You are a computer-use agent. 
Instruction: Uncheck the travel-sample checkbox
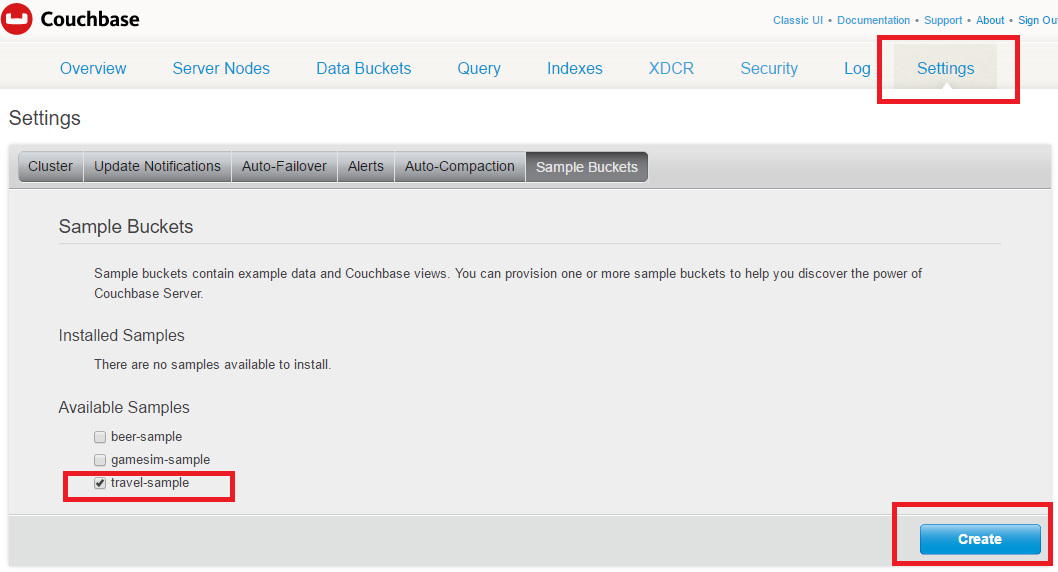pyautogui.click(x=100, y=483)
